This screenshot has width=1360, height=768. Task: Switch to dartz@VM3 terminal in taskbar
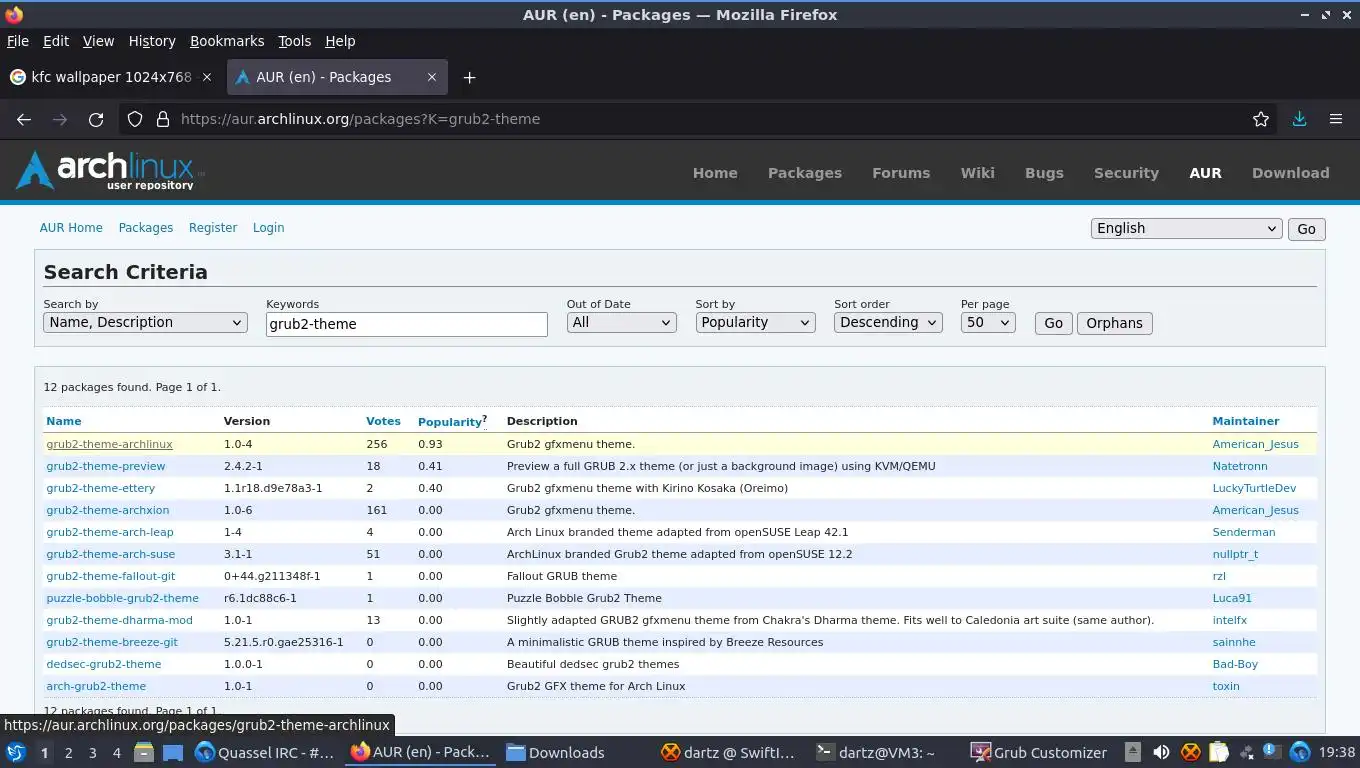coord(876,753)
